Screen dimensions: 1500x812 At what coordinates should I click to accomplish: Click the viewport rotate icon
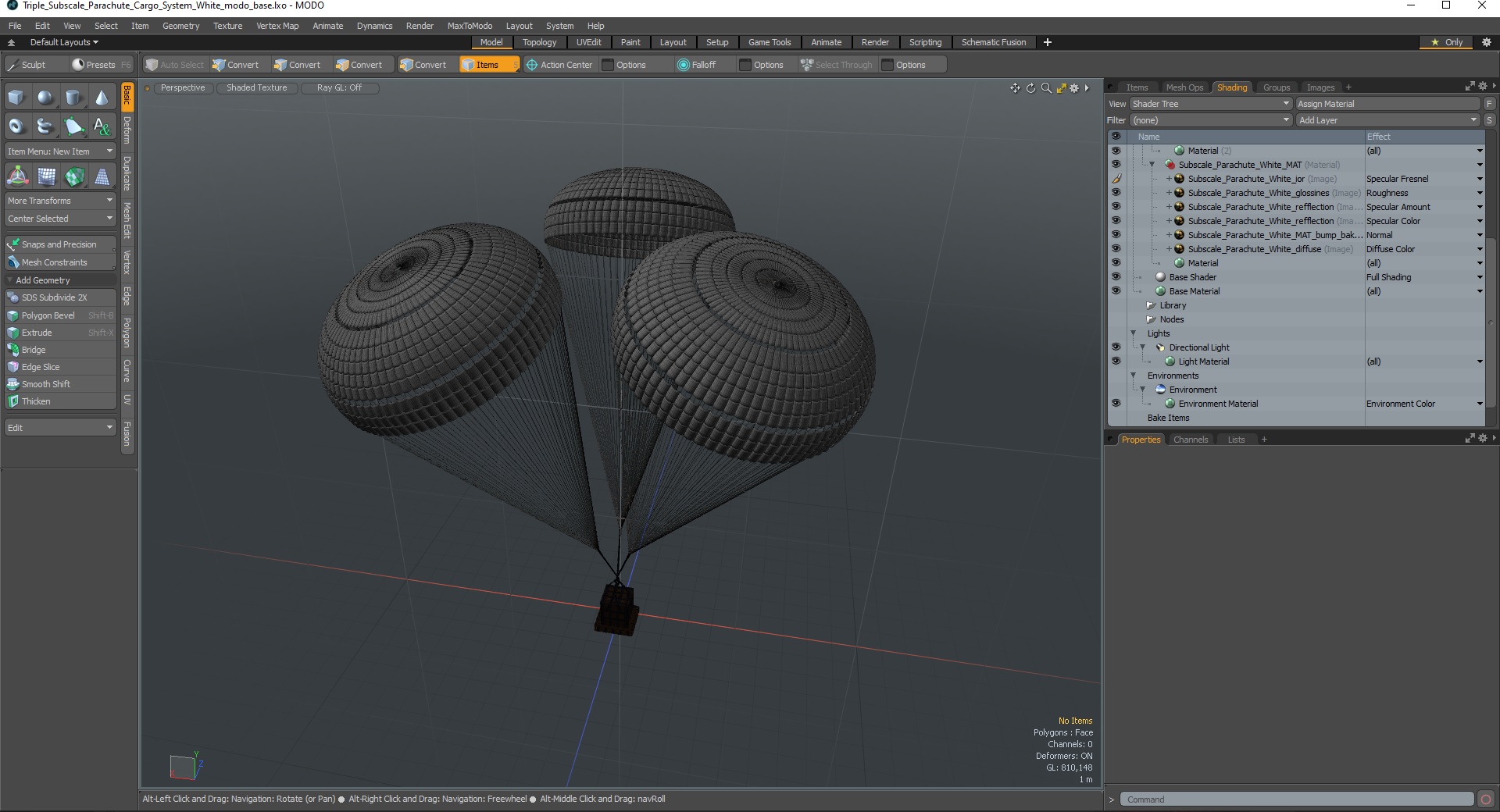click(x=1030, y=88)
